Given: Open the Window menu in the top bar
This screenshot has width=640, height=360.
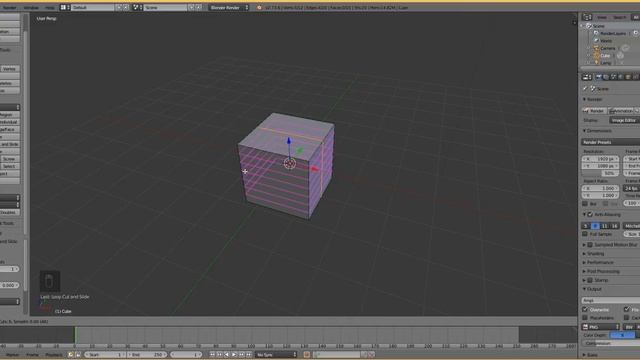Looking at the screenshot, I should (31, 7).
